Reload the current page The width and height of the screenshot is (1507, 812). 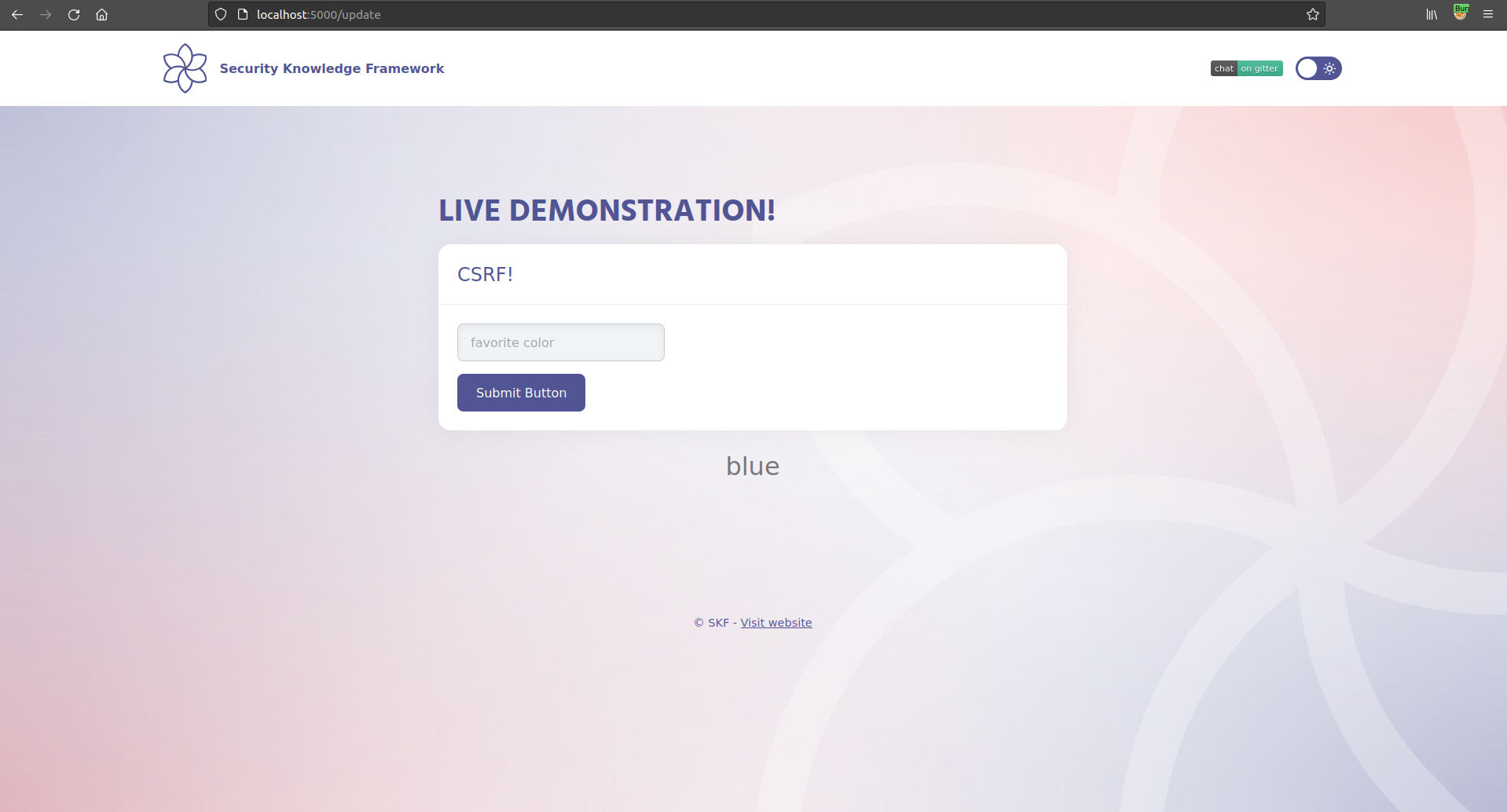pos(74,15)
